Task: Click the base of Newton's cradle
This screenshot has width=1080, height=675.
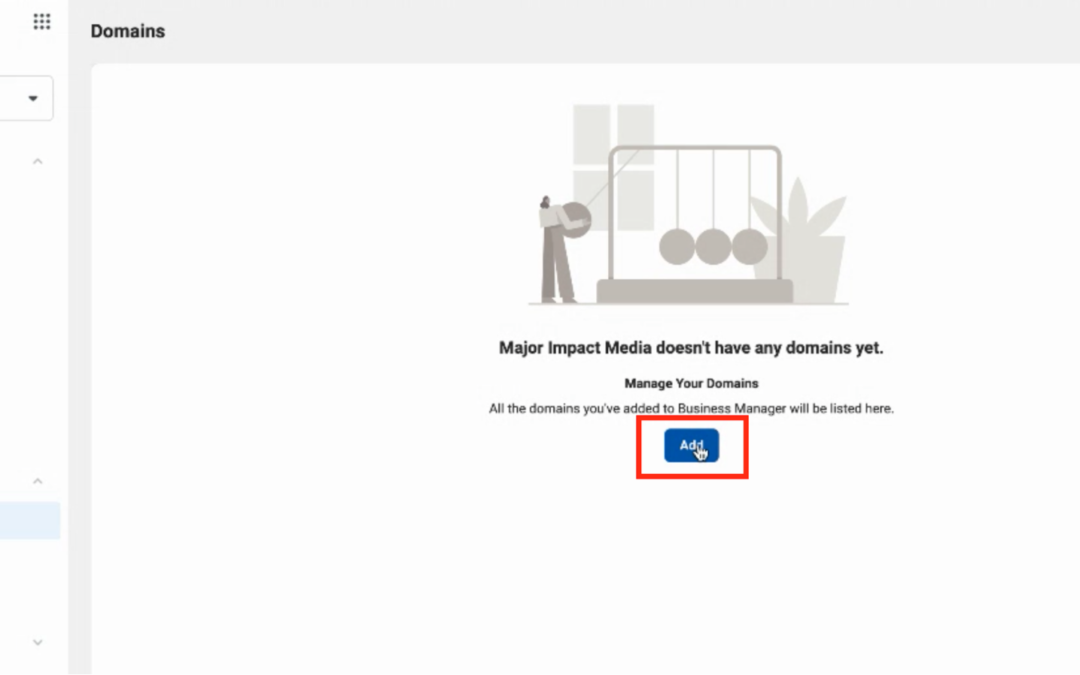Action: (x=694, y=291)
